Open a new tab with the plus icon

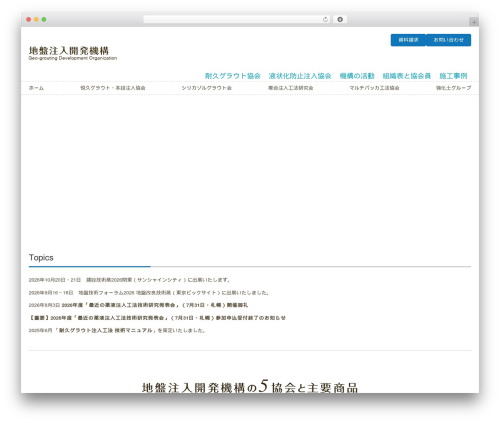(x=474, y=22)
